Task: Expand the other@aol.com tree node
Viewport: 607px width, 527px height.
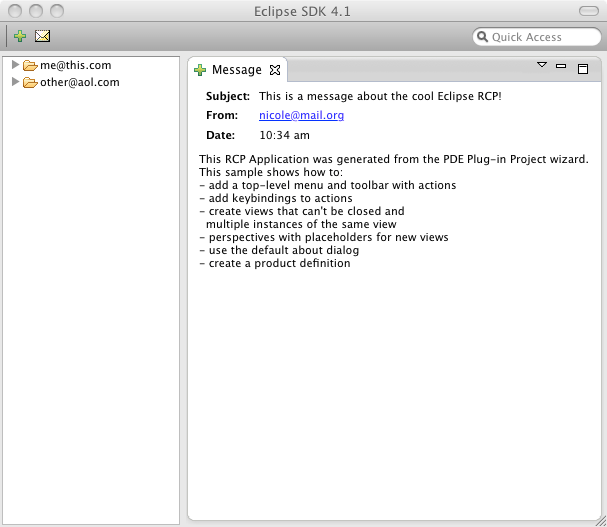Action: coord(15,82)
